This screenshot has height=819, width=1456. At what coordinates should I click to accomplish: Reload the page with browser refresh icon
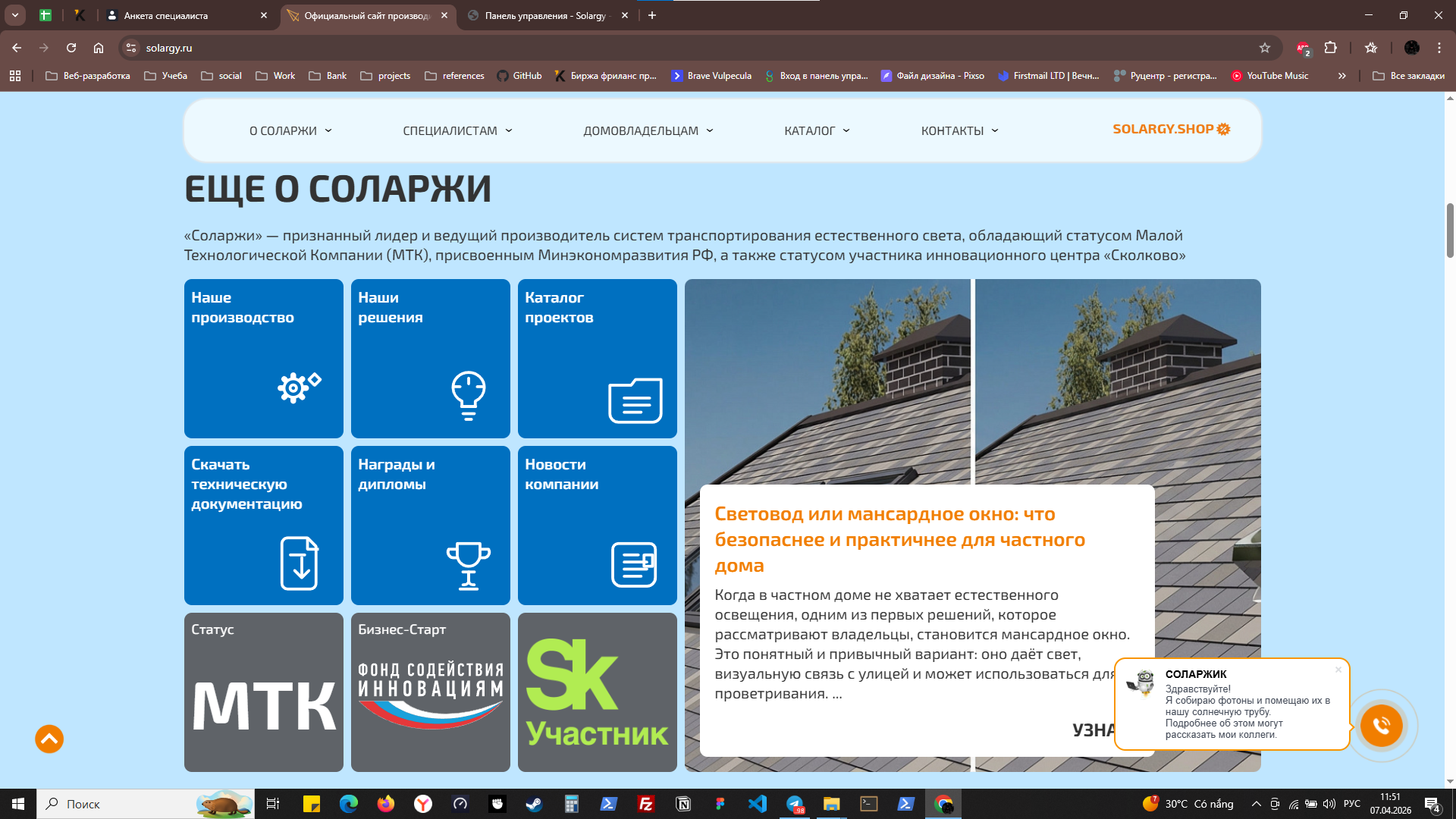pos(71,48)
